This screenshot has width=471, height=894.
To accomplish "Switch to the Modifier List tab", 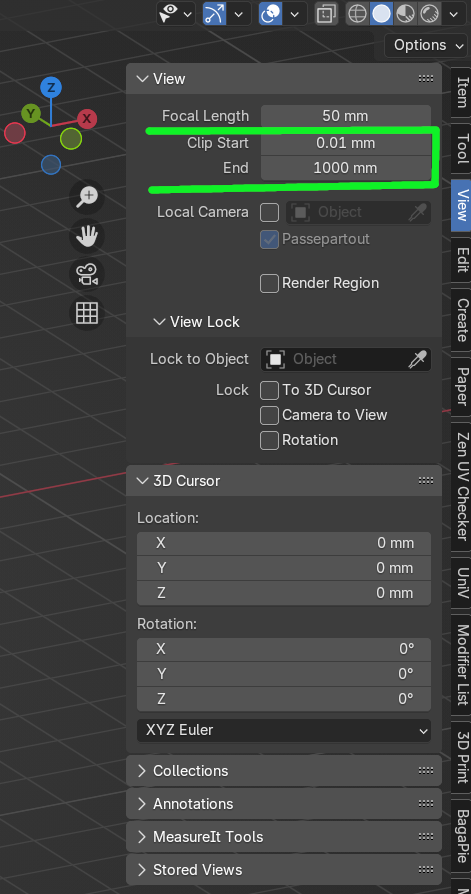I will [462, 664].
